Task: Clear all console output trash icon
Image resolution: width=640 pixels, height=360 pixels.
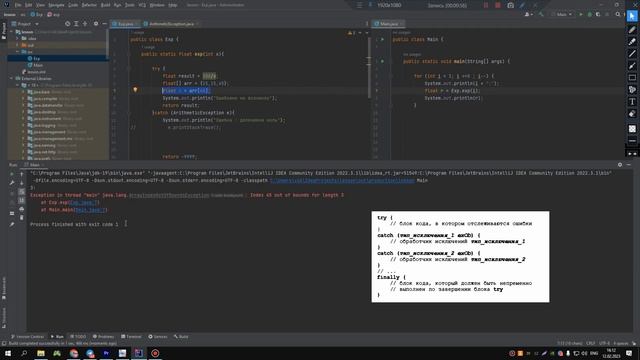Action: click(x=22, y=218)
